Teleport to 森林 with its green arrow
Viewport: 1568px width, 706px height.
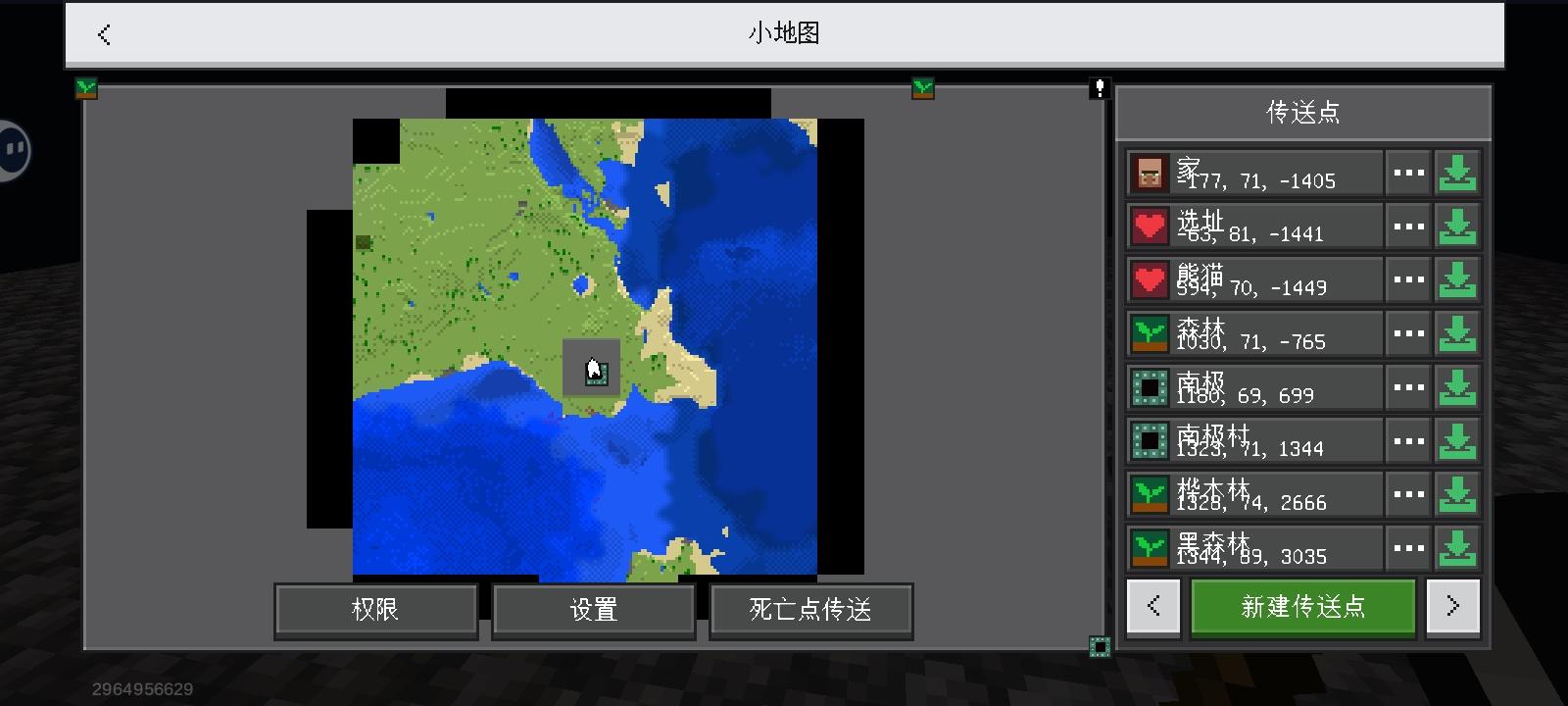[1457, 334]
